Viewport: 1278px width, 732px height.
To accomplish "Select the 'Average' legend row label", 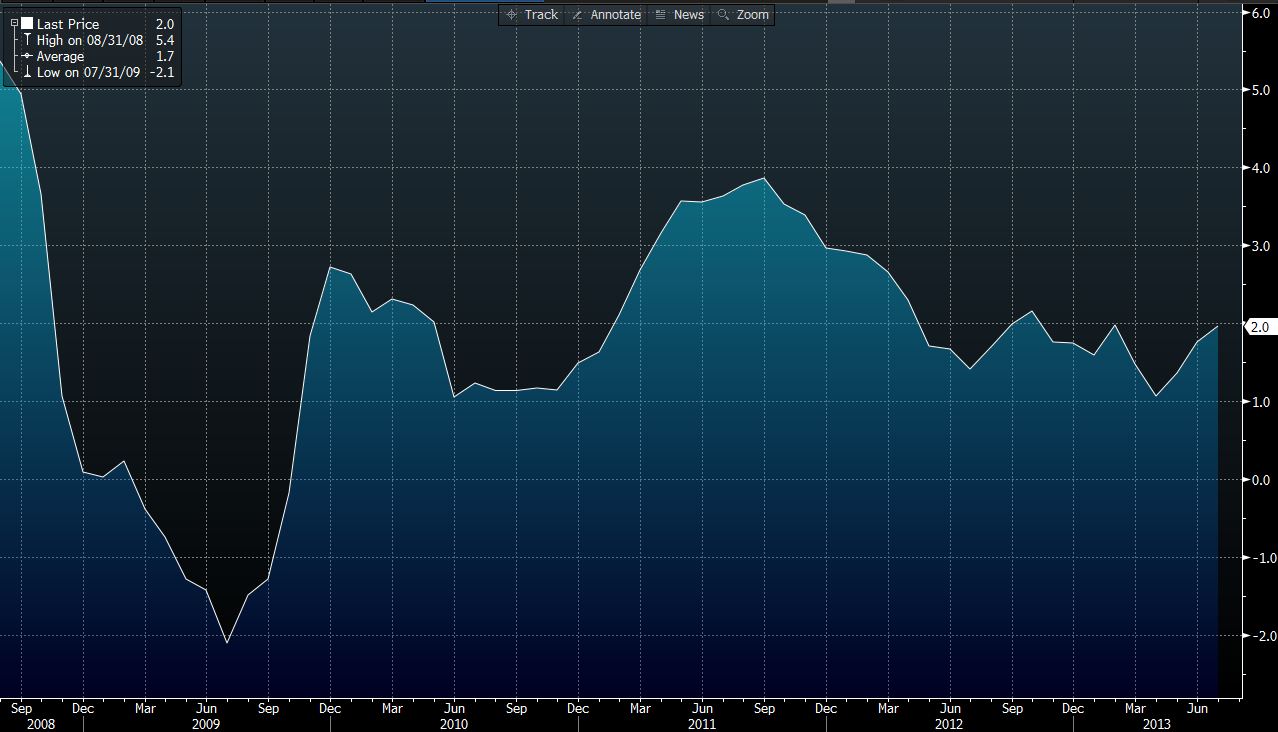I will click(x=60, y=56).
